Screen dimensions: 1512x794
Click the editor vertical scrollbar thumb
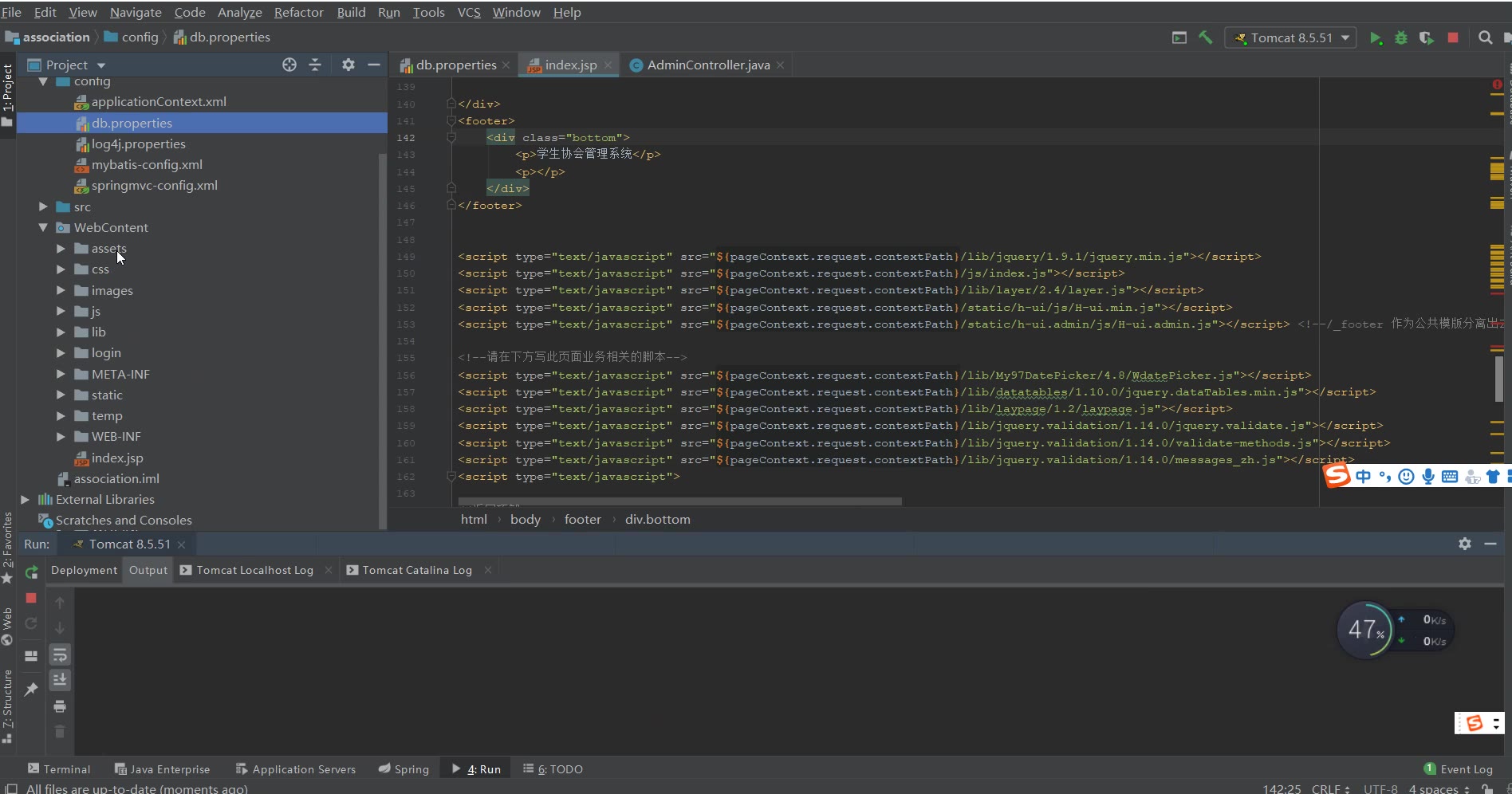[1498, 379]
